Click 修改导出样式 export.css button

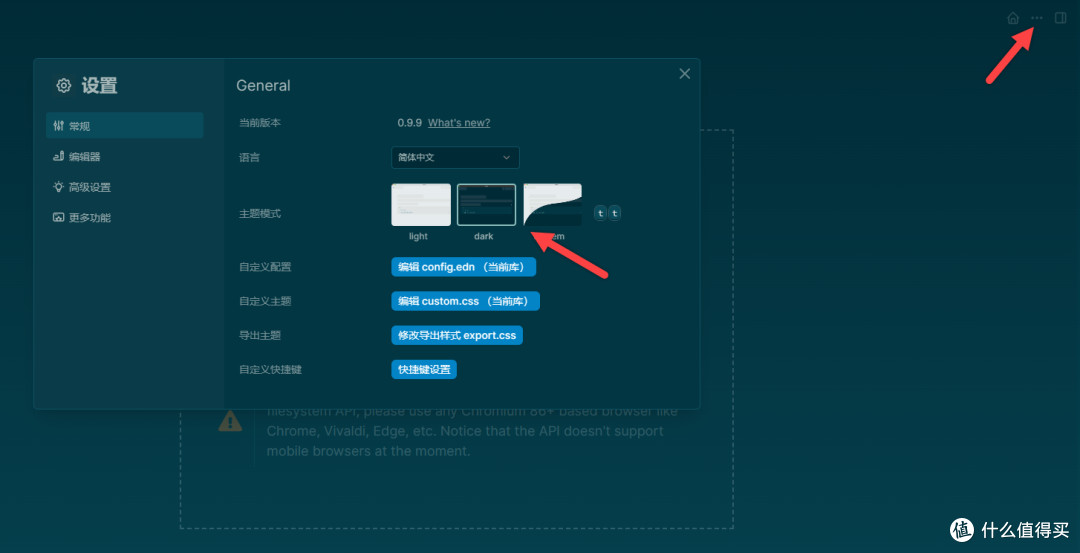pos(457,335)
